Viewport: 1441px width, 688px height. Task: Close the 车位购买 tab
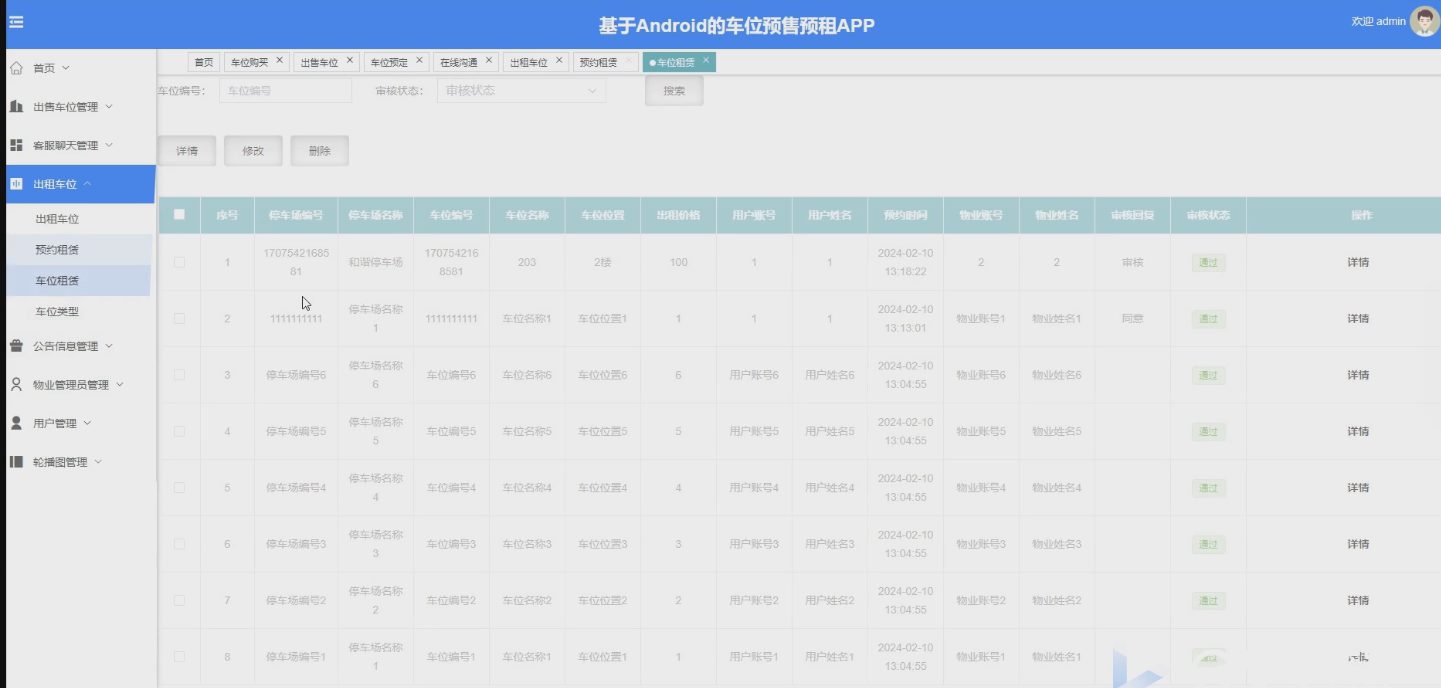(279, 61)
